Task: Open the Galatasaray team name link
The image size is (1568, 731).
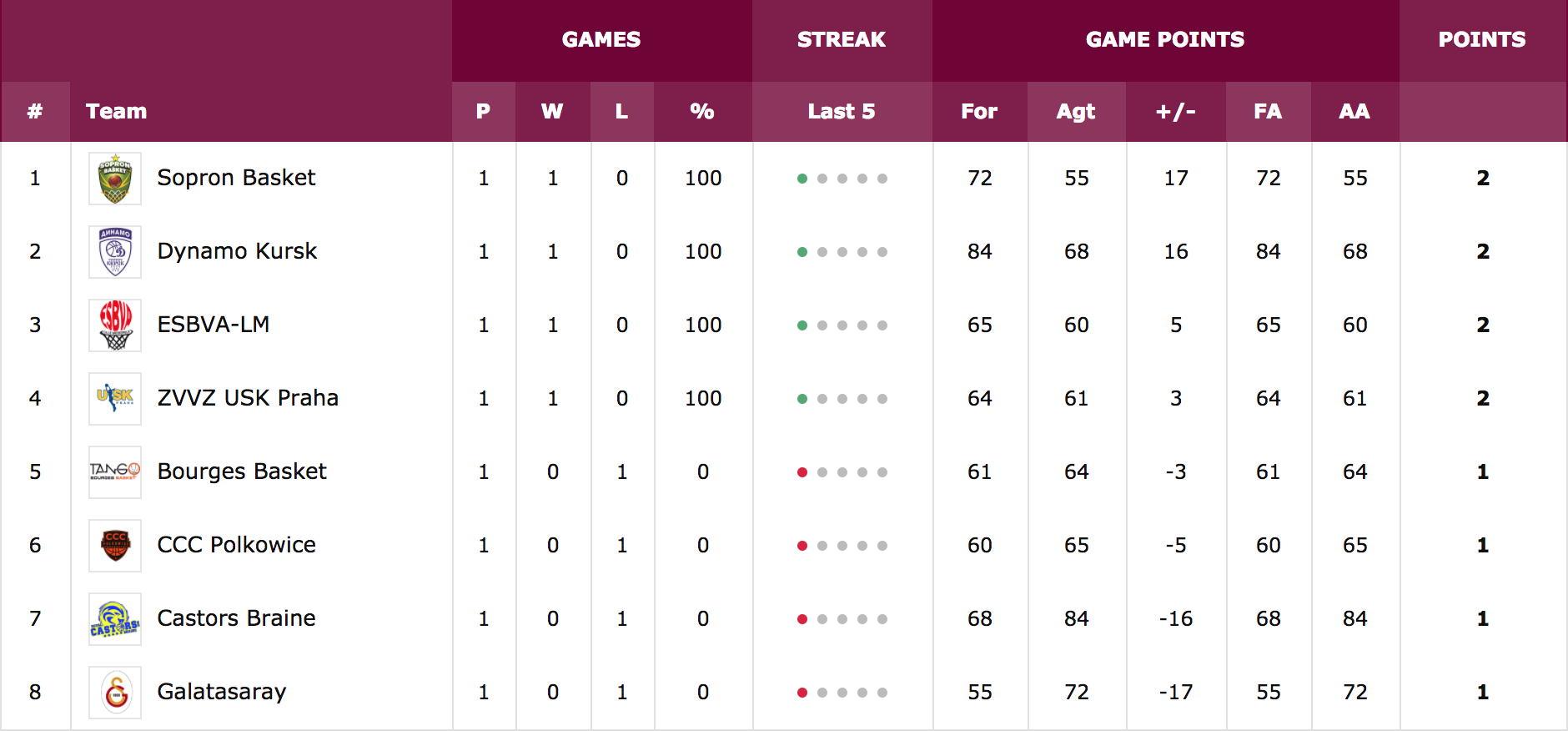Action: (222, 692)
